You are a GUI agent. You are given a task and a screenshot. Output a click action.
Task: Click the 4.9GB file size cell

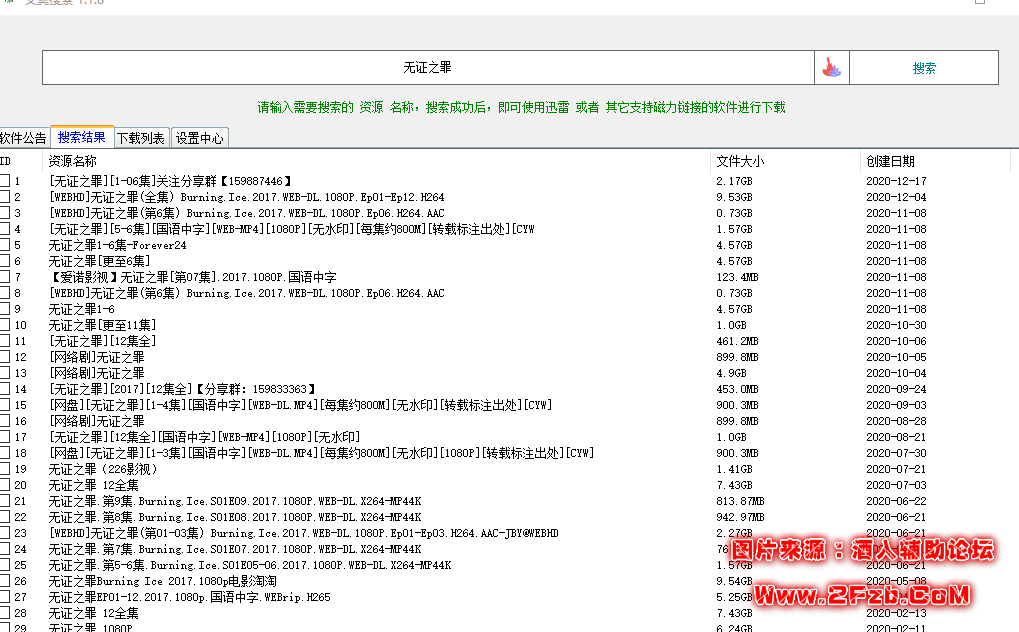point(731,373)
